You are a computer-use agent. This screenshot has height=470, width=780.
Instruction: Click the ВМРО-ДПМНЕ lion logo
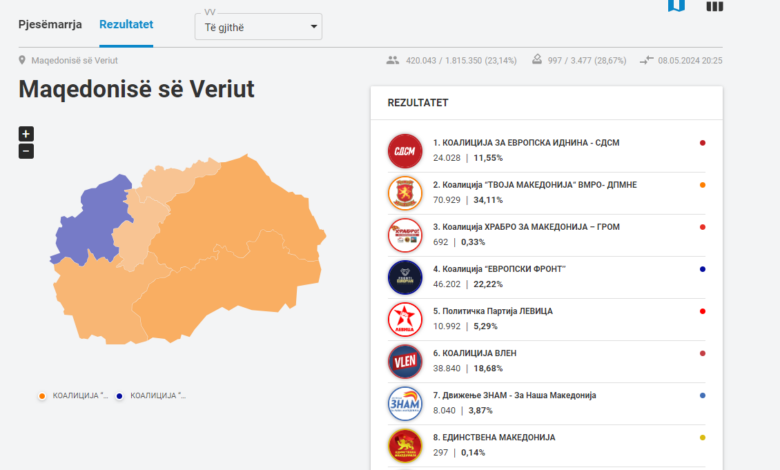point(405,192)
